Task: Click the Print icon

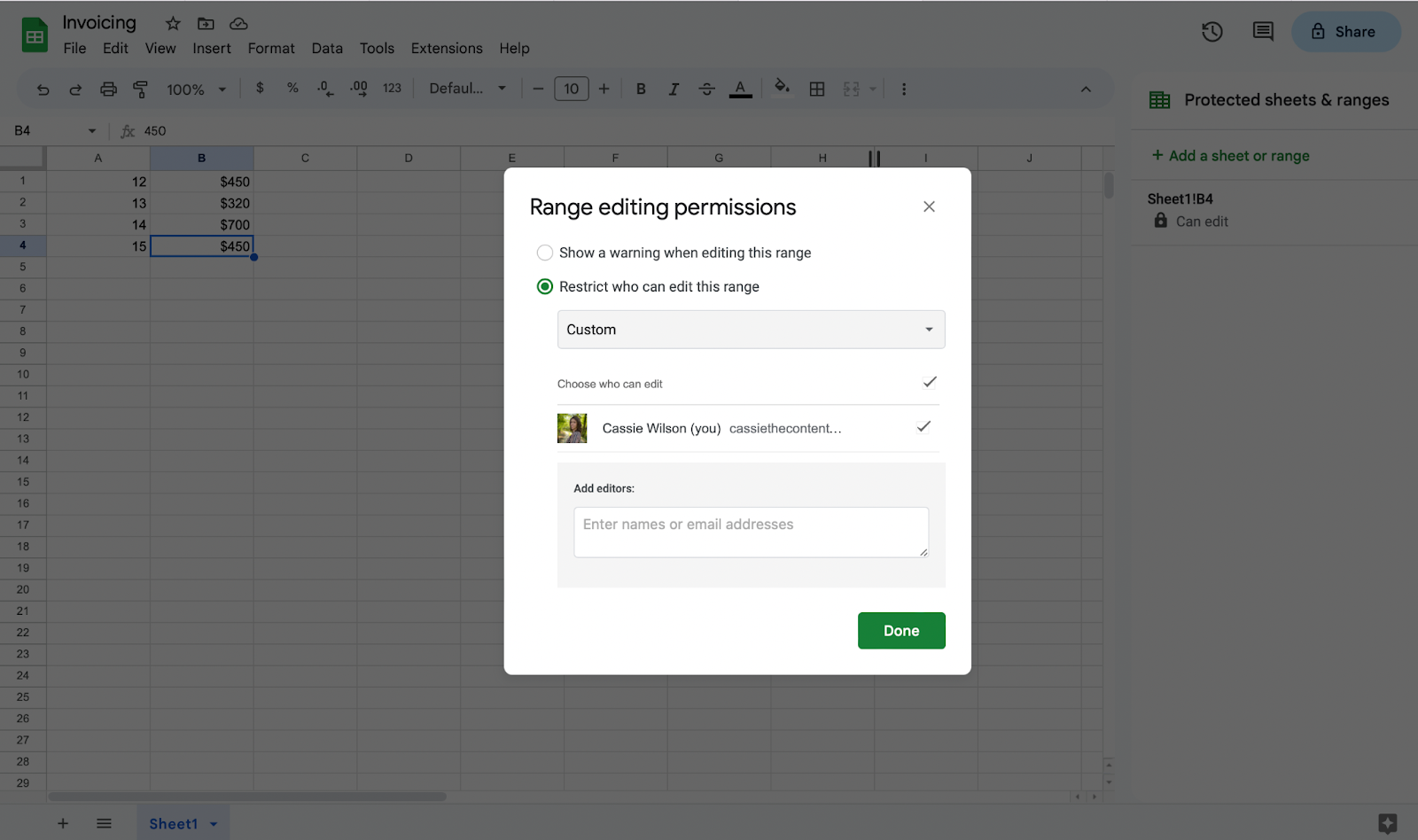Action: (106, 89)
